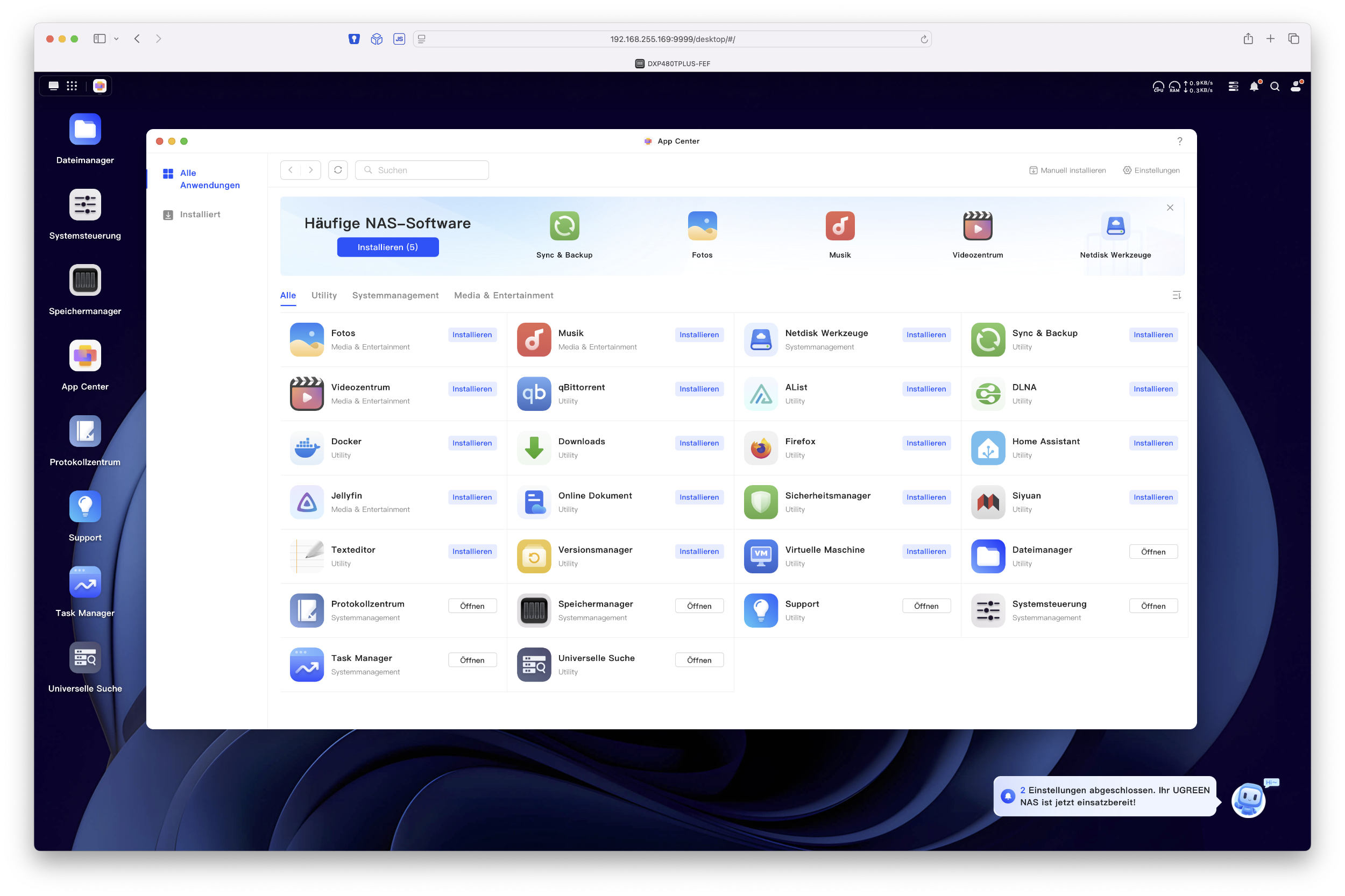
Task: Switch to Media & Entertainment tab
Action: [x=504, y=295]
